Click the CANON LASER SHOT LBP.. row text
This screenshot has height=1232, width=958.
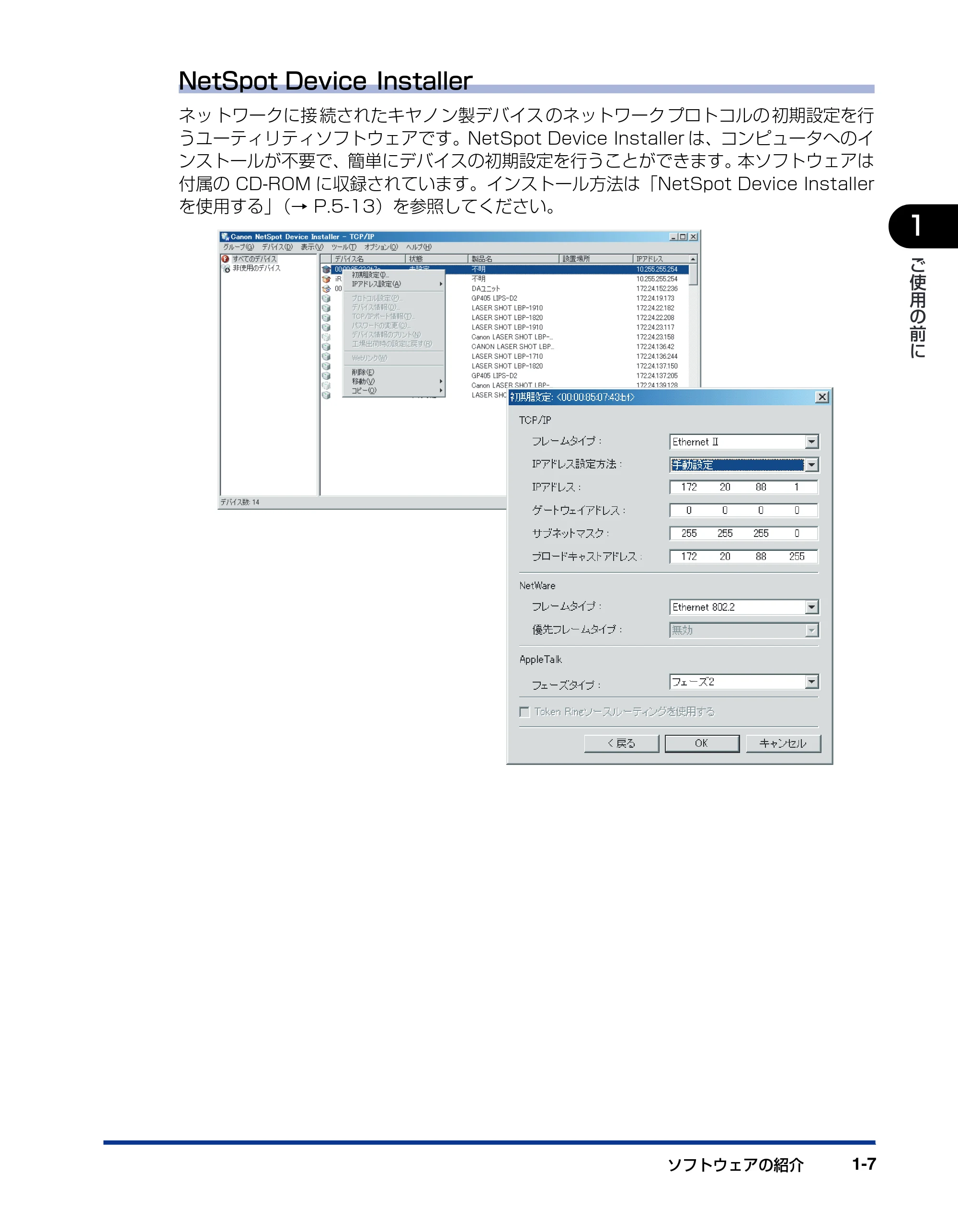point(512,347)
